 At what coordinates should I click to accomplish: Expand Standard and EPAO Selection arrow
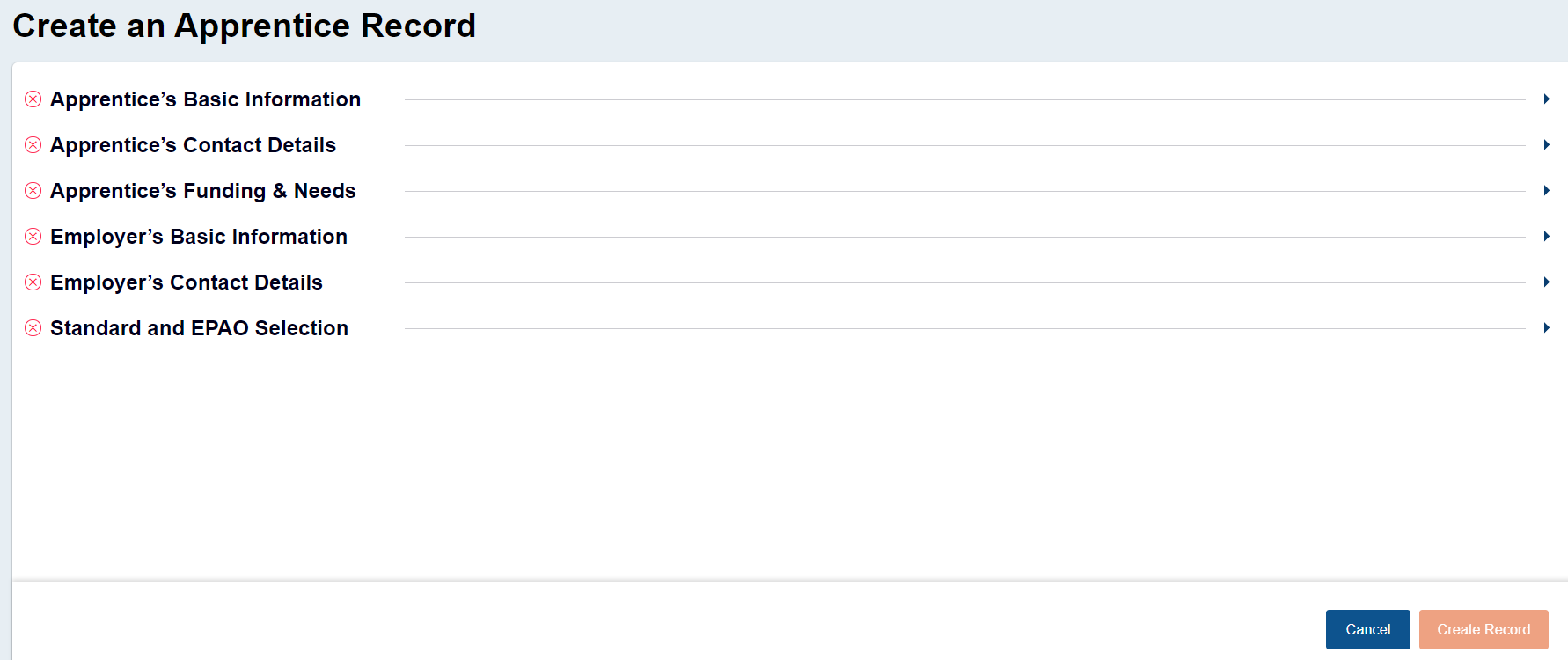coord(1546,328)
